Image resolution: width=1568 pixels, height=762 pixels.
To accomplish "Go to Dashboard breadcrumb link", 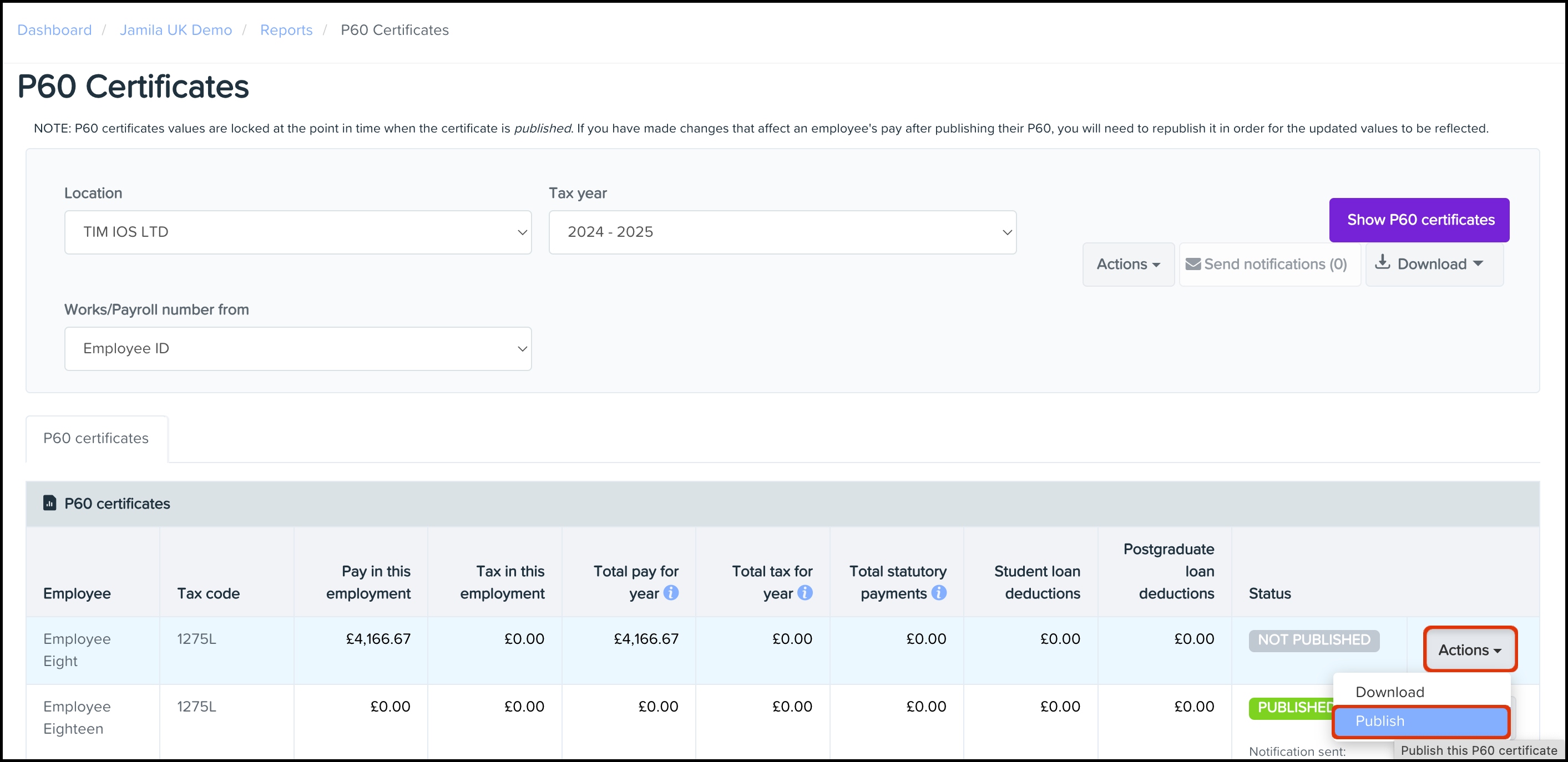I will (x=55, y=30).
